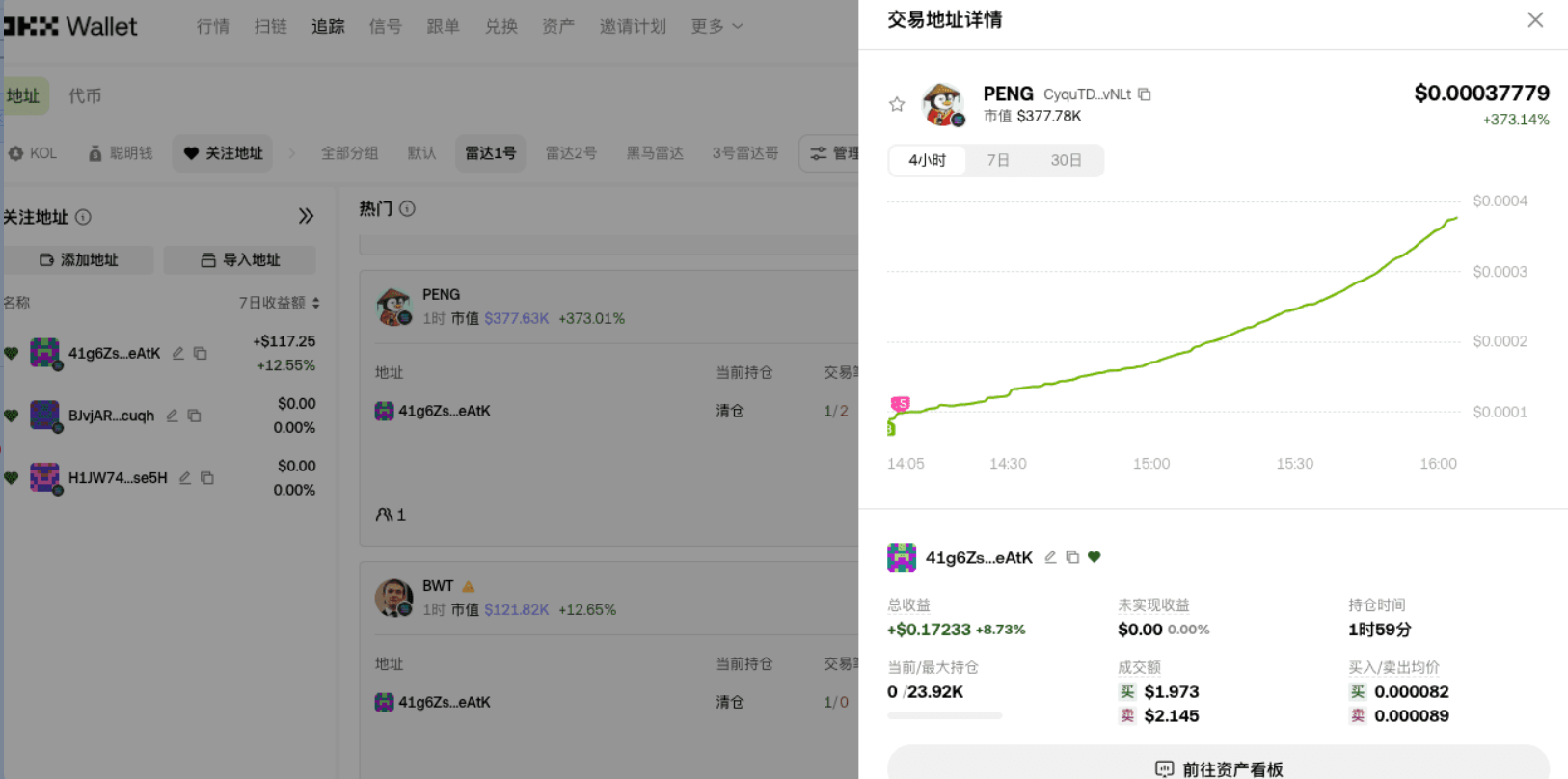
Task: Sort by 7日收益额 column
Action: 280,303
